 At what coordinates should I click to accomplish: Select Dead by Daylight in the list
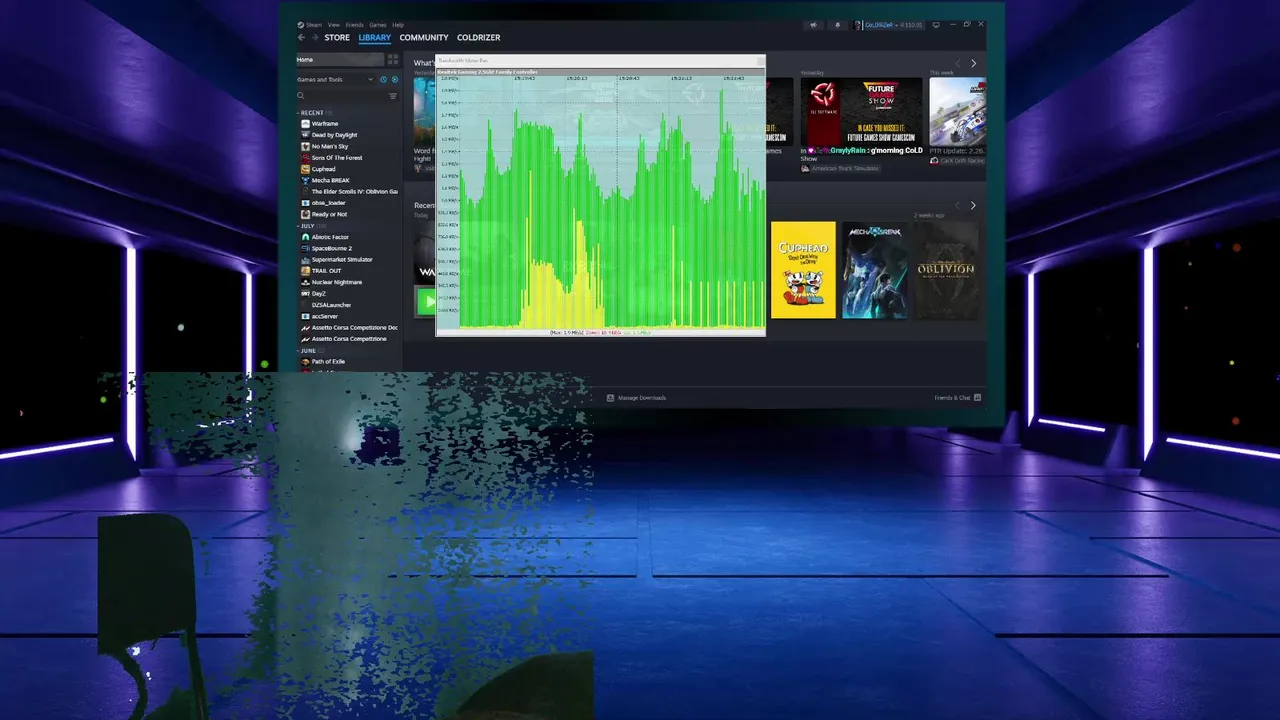(x=334, y=135)
